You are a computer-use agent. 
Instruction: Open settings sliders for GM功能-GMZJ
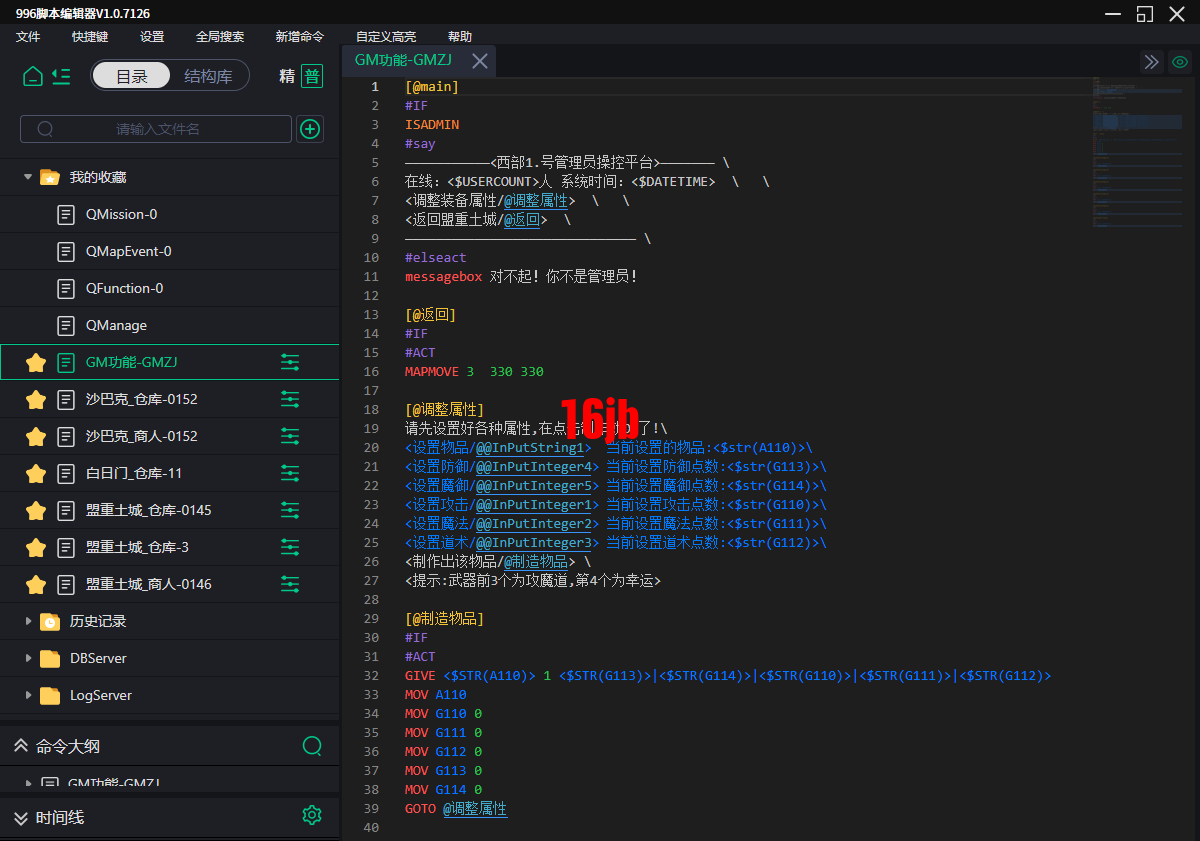tap(290, 362)
